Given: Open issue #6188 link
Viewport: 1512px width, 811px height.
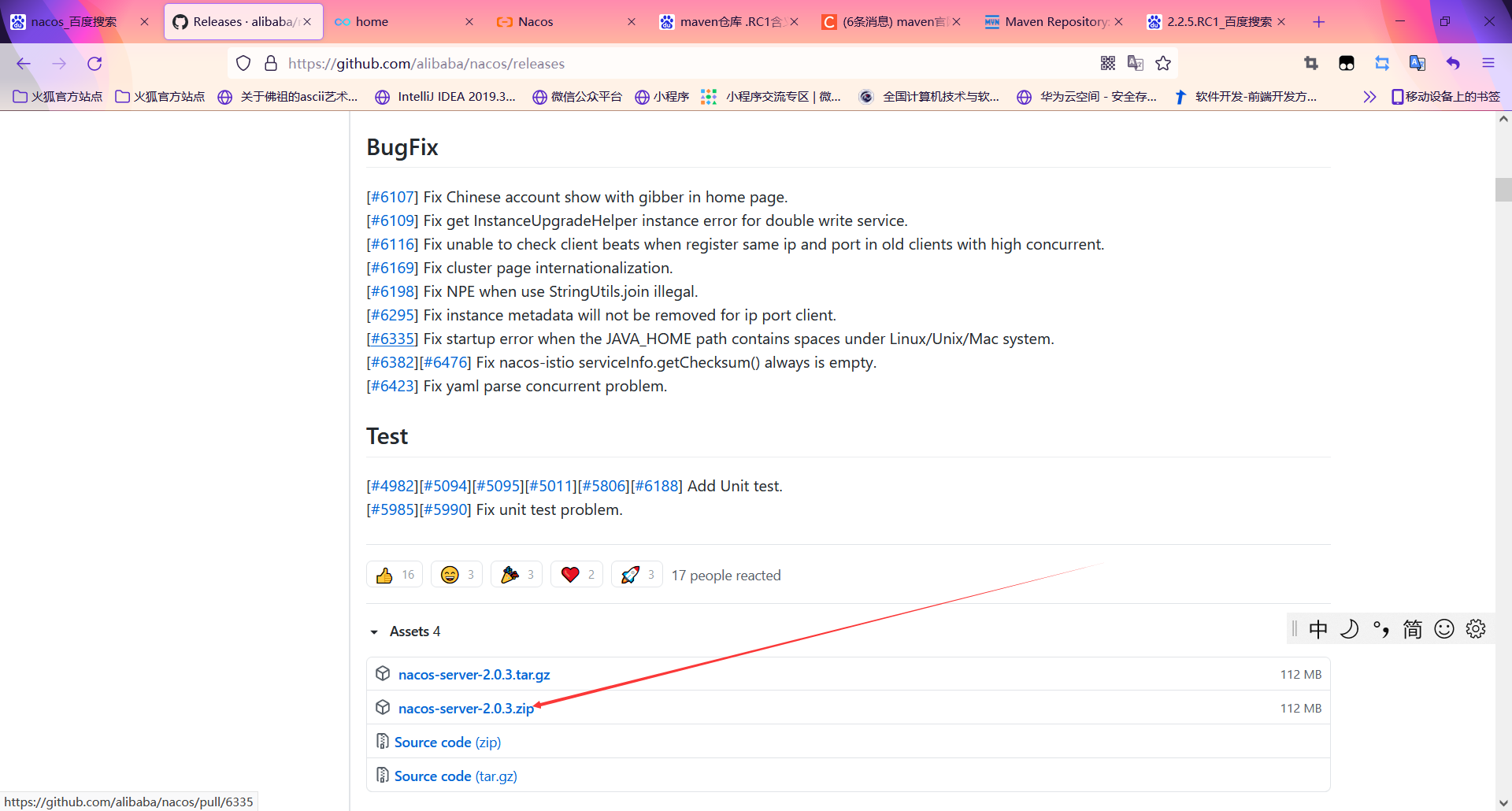Looking at the screenshot, I should click(x=656, y=486).
